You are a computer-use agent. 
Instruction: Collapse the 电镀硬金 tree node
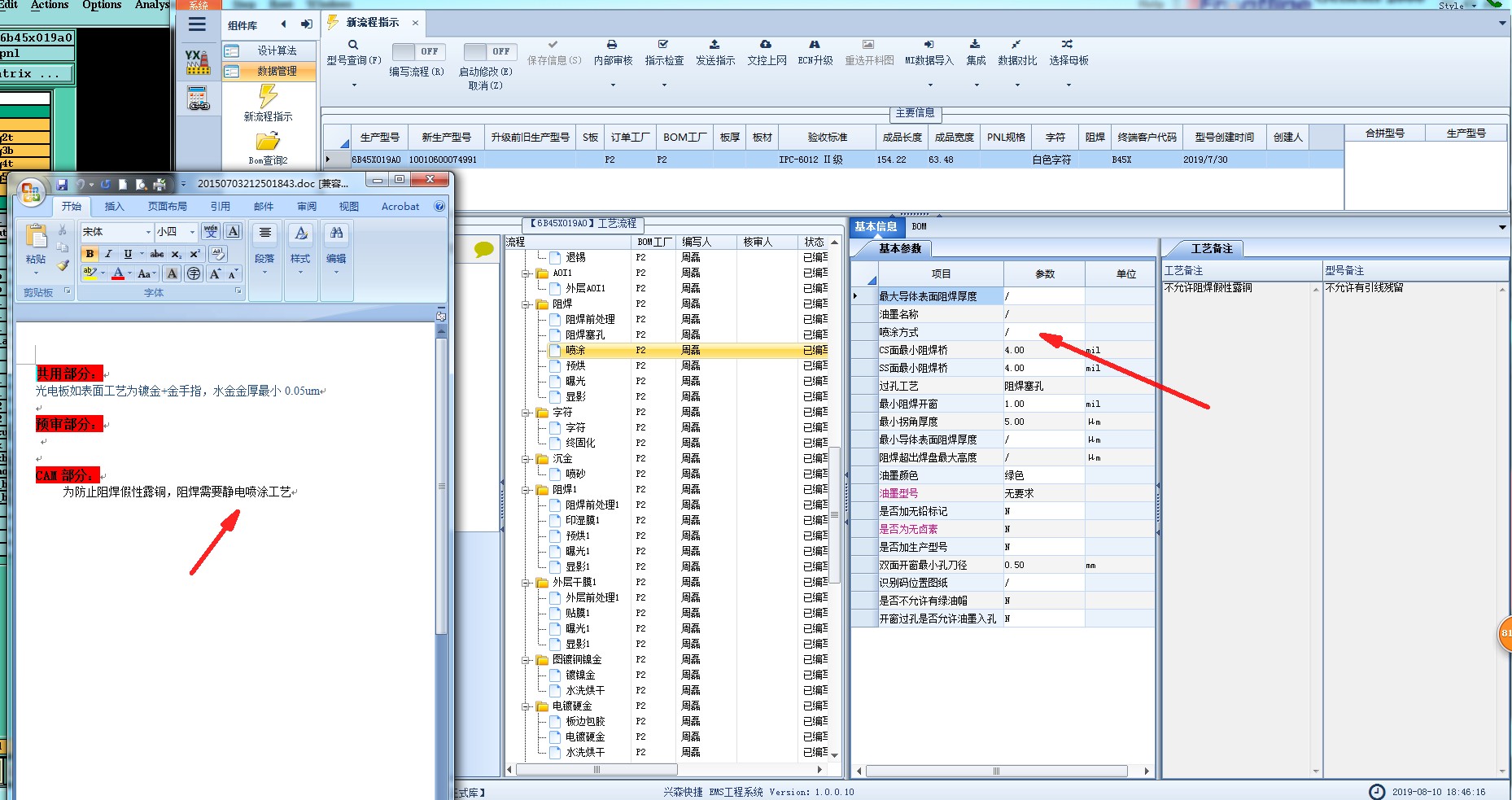click(x=527, y=706)
